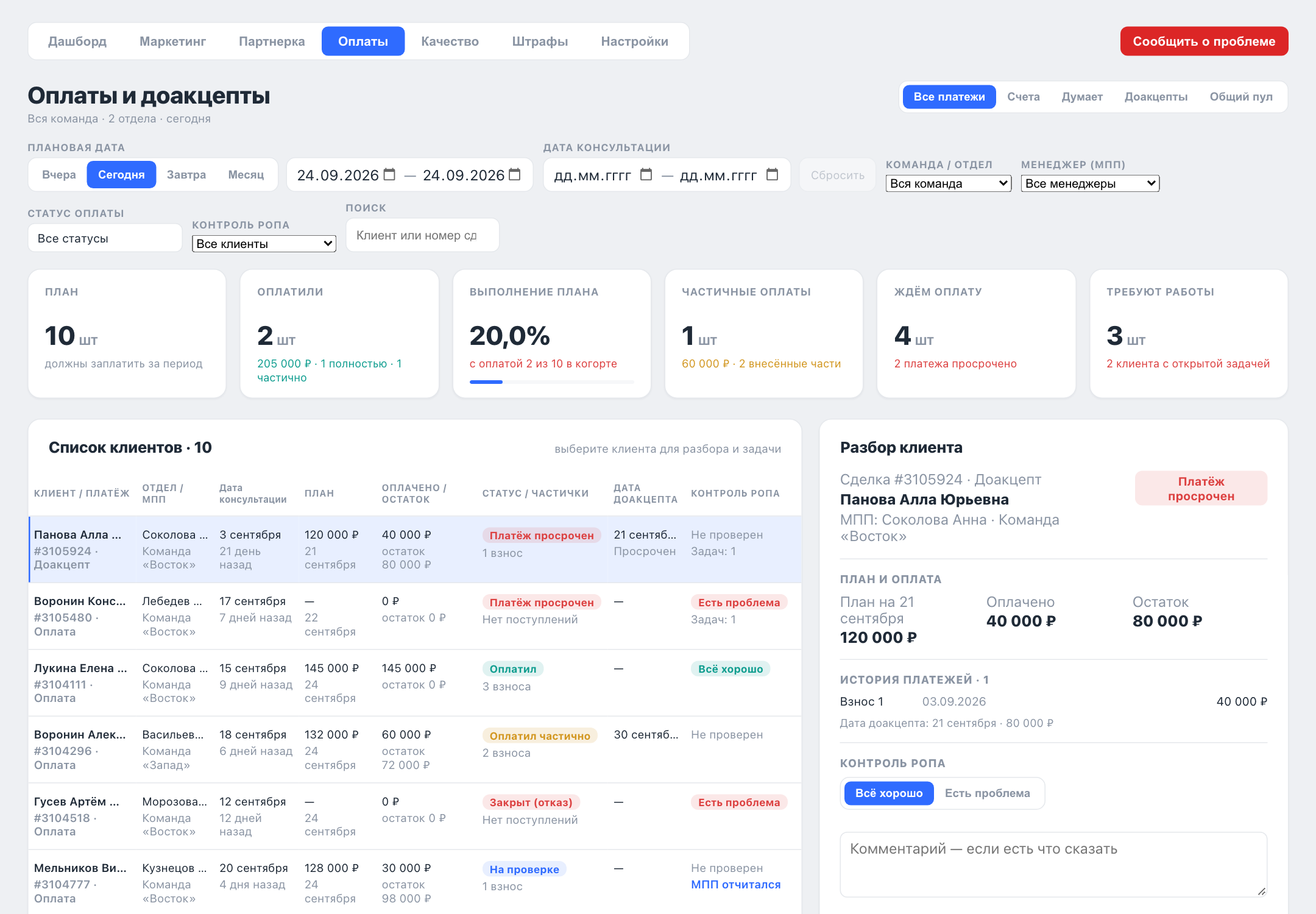1316x914 pixels.
Task: Click the plan completion progress bar
Action: pyautogui.click(x=551, y=382)
